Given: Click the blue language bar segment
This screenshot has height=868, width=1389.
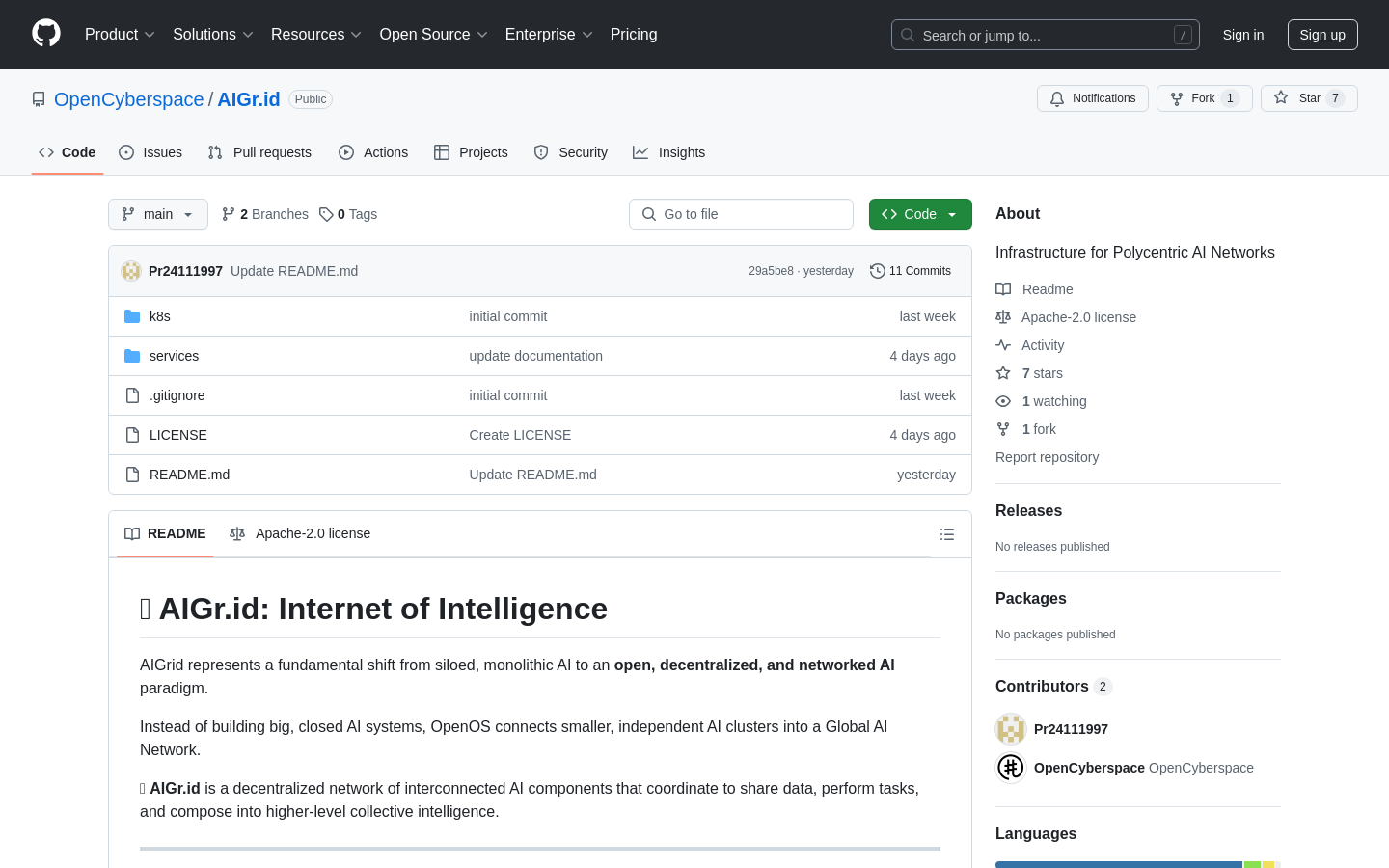Looking at the screenshot, I should 1119,865.
